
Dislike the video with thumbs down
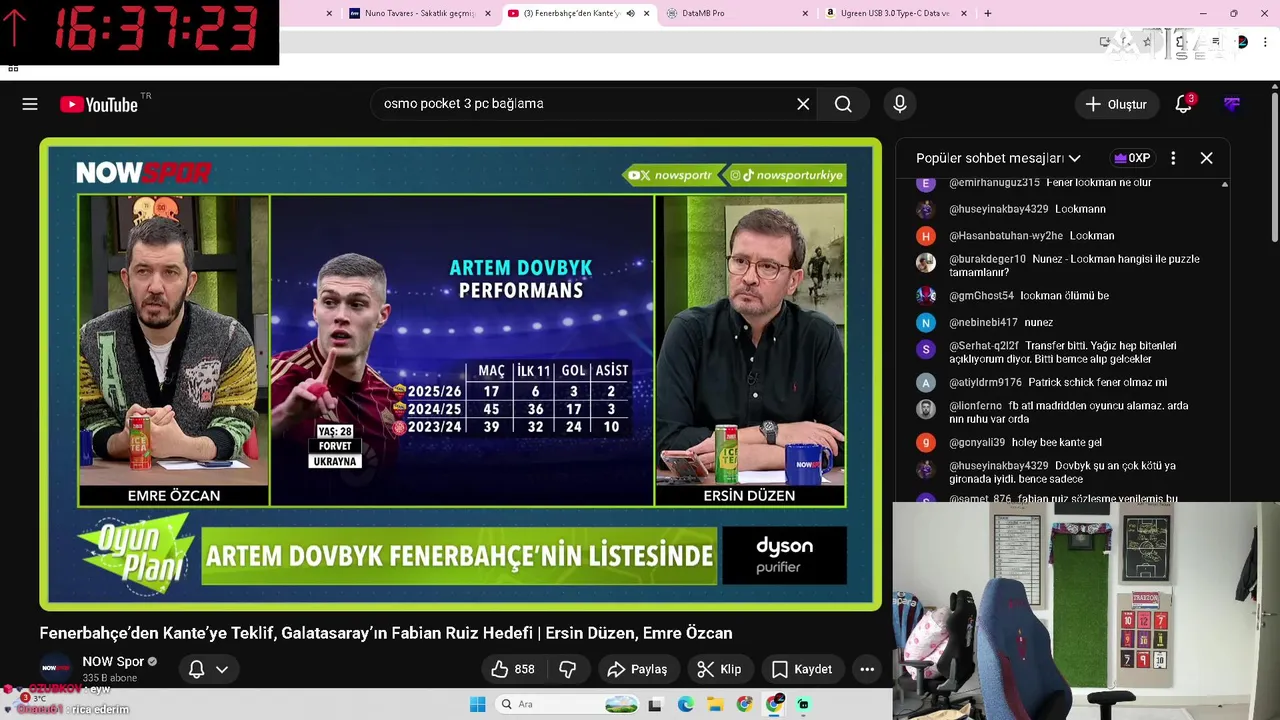coord(568,669)
